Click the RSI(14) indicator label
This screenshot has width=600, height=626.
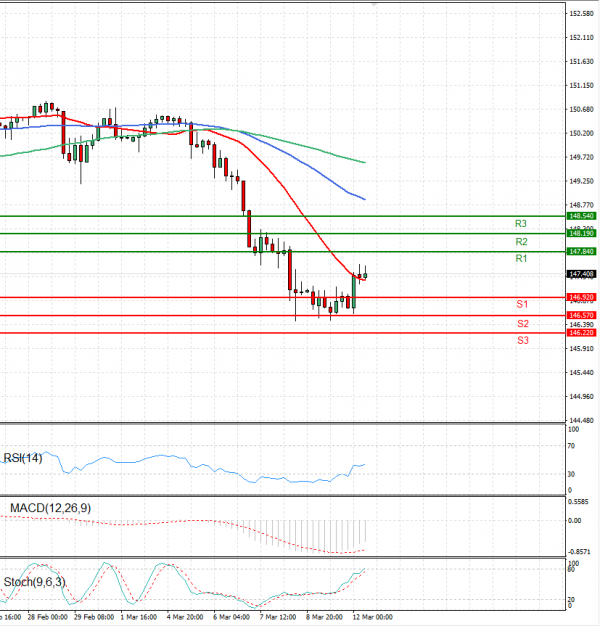coord(23,458)
